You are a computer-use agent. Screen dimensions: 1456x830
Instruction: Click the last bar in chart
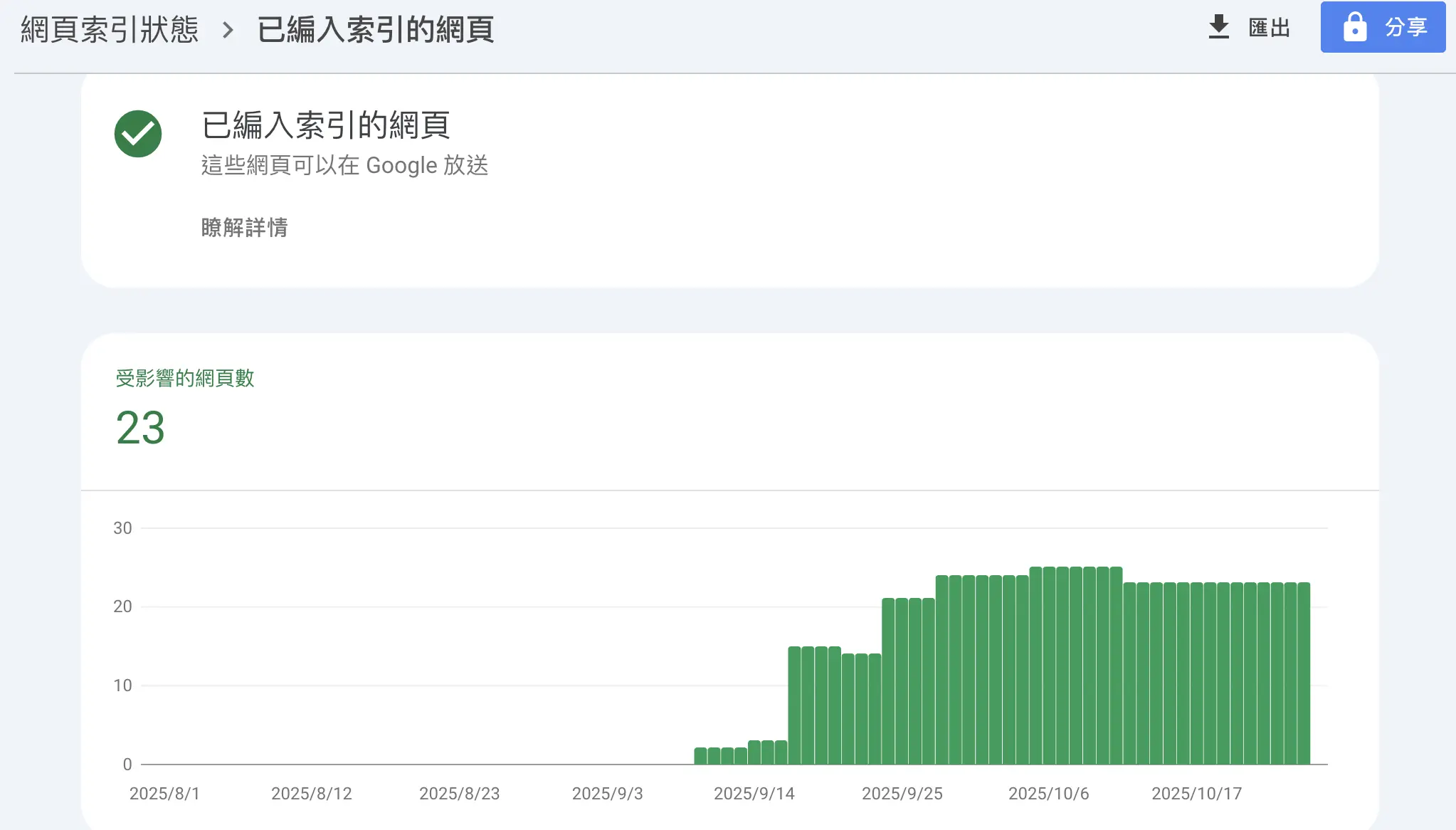pyautogui.click(x=1303, y=673)
